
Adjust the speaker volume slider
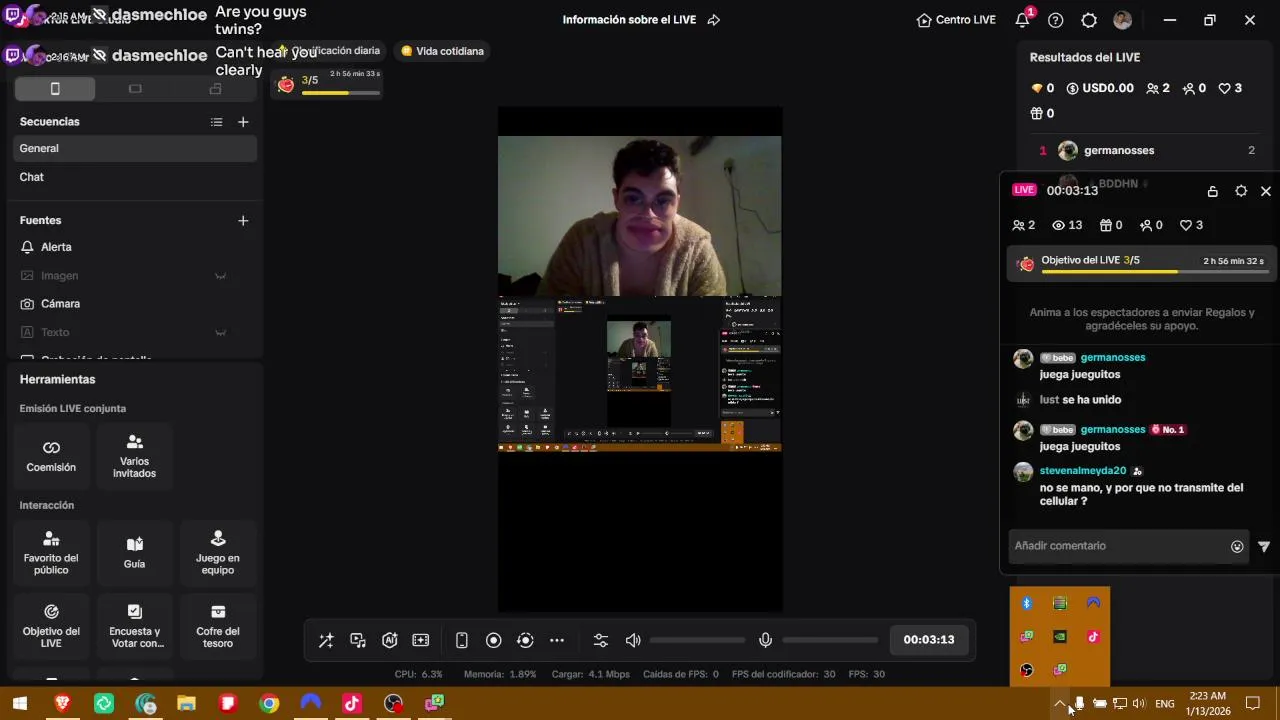tap(697, 640)
